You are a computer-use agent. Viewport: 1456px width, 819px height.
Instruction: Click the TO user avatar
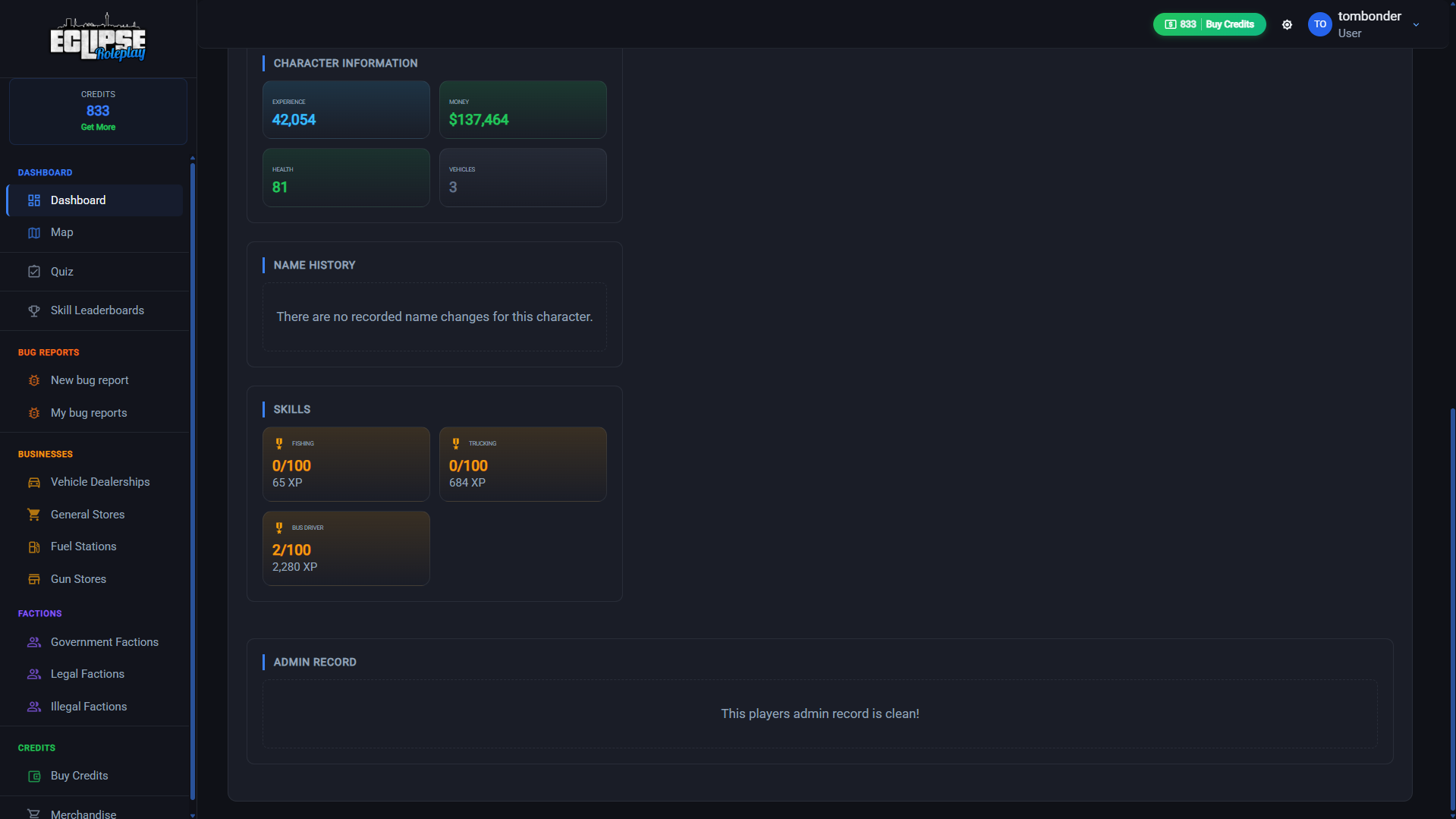[1320, 24]
